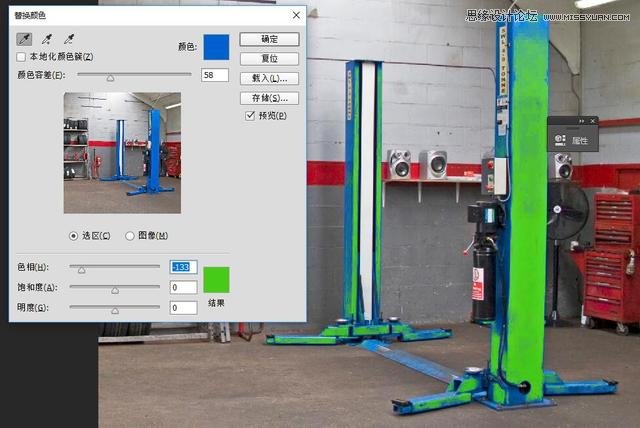Select the 图像 radio button
Viewport: 640px width, 428px height.
click(x=129, y=236)
